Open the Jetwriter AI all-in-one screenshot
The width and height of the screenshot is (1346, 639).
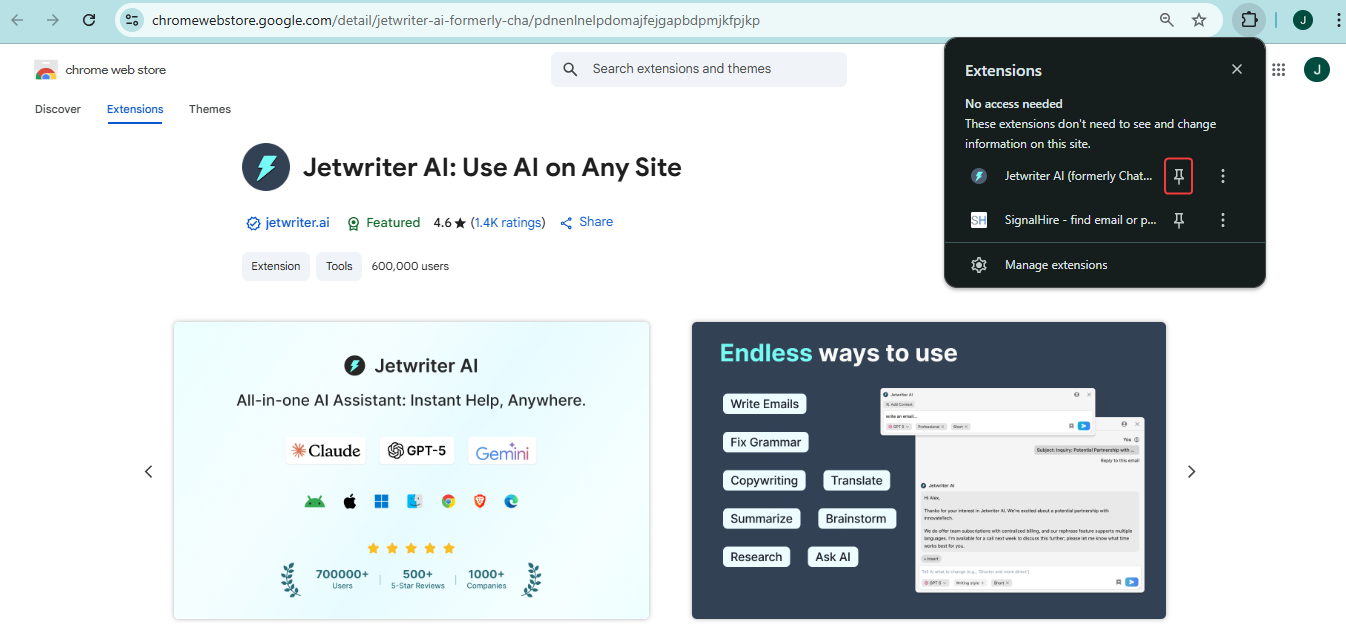(411, 470)
